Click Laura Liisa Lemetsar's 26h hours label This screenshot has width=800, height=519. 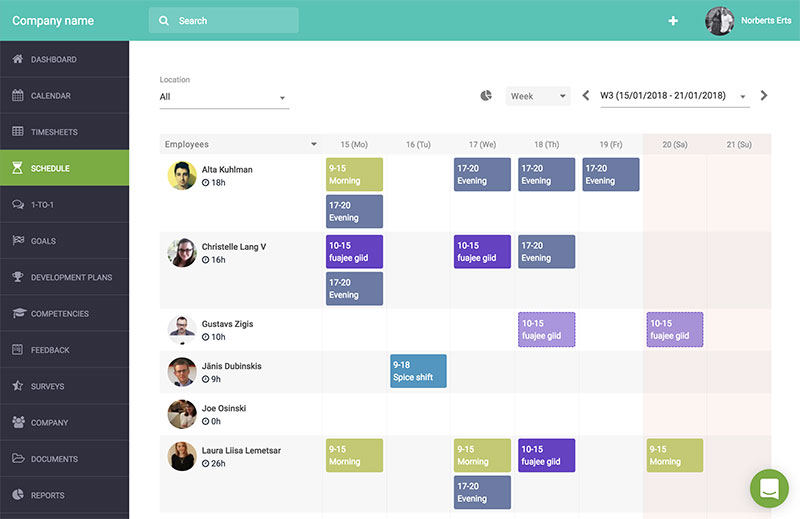214,463
